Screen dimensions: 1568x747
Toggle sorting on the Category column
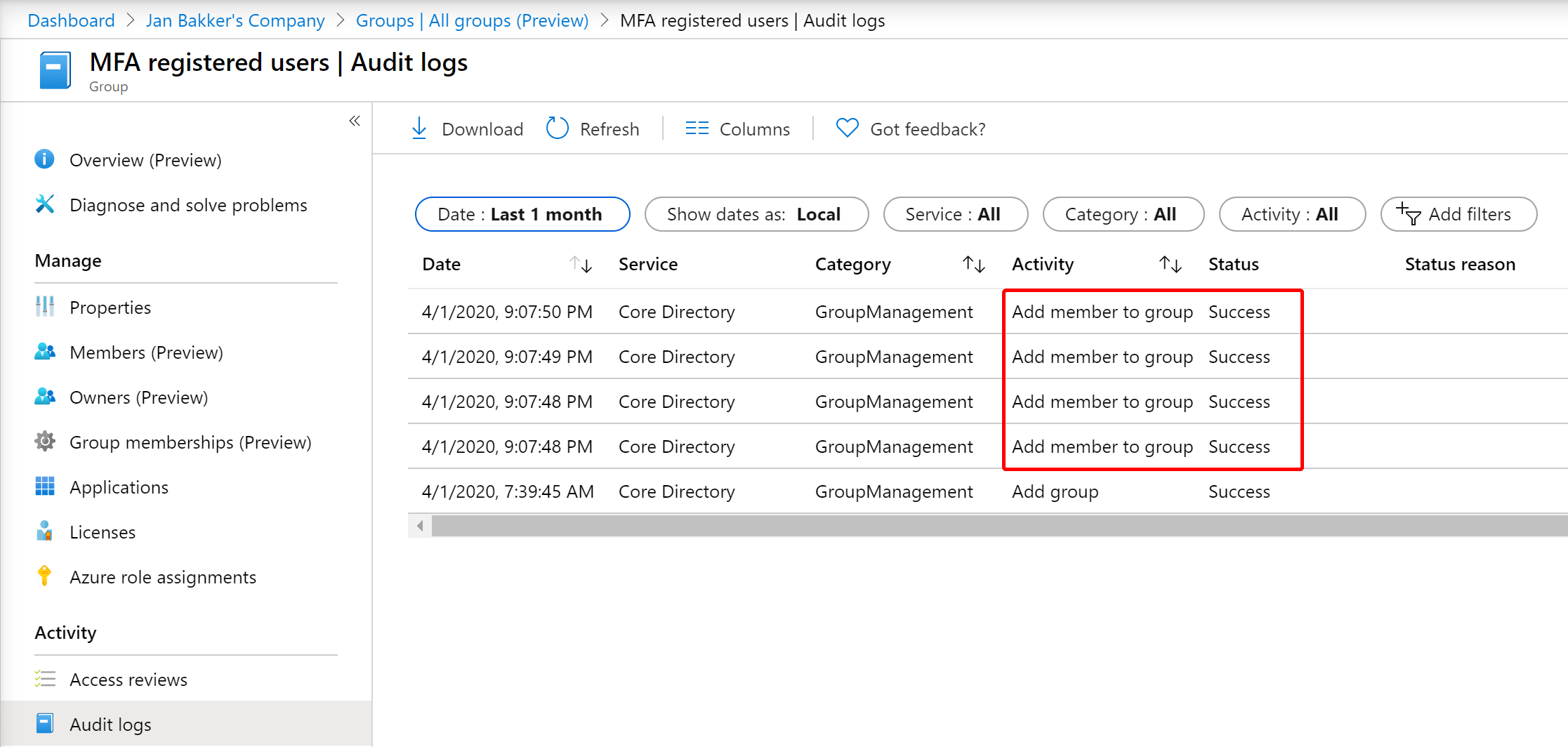pos(974,265)
